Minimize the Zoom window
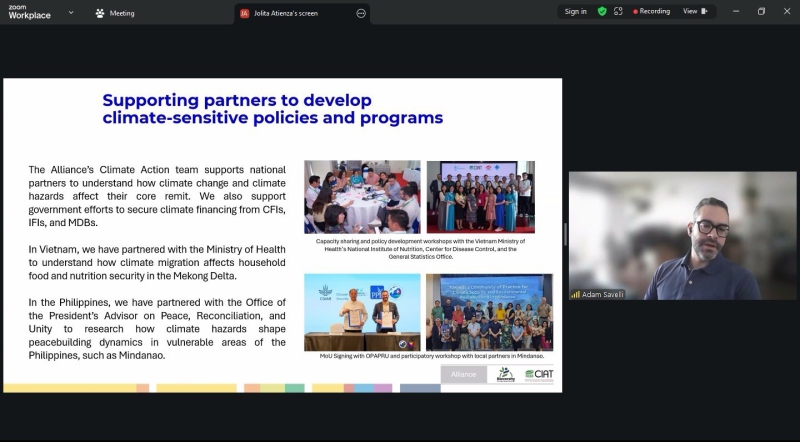800x442 pixels. pyautogui.click(x=735, y=12)
